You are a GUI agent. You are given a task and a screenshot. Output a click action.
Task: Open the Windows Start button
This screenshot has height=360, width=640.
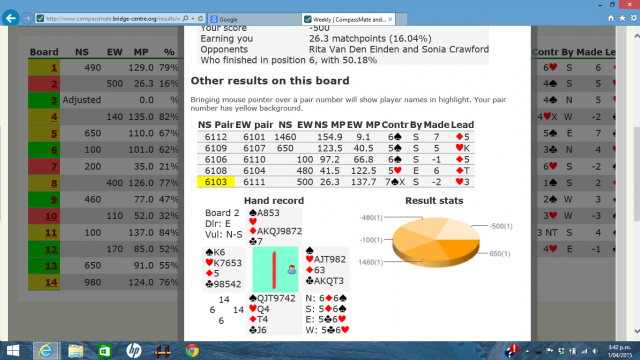pyautogui.click(x=13, y=351)
